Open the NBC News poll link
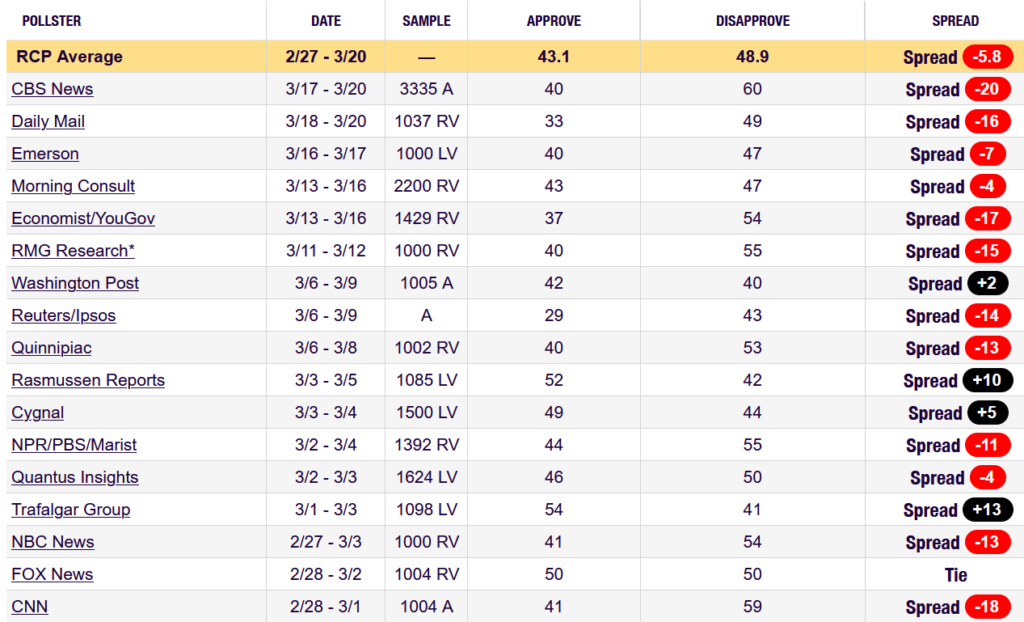The height and width of the screenshot is (622, 1024). click(53, 542)
